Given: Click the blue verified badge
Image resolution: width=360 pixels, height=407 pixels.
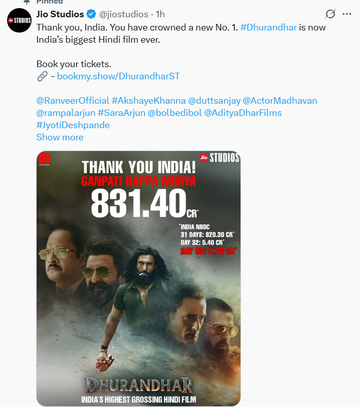Looking at the screenshot, I should 91,14.
